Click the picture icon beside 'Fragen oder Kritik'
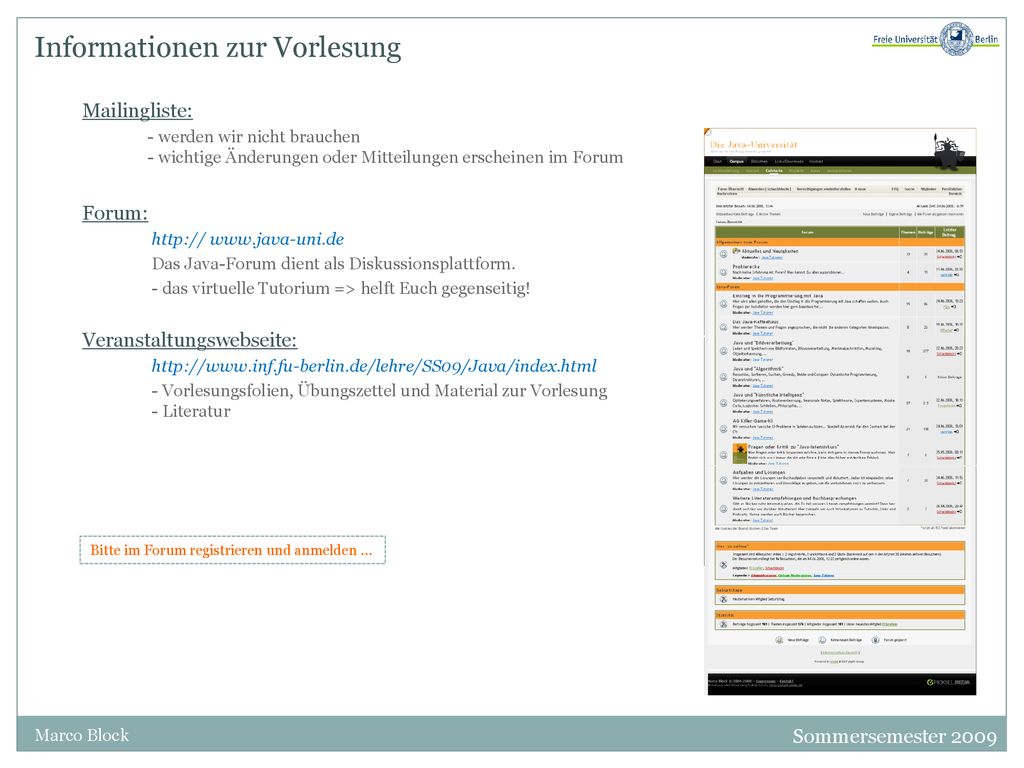 [739, 453]
